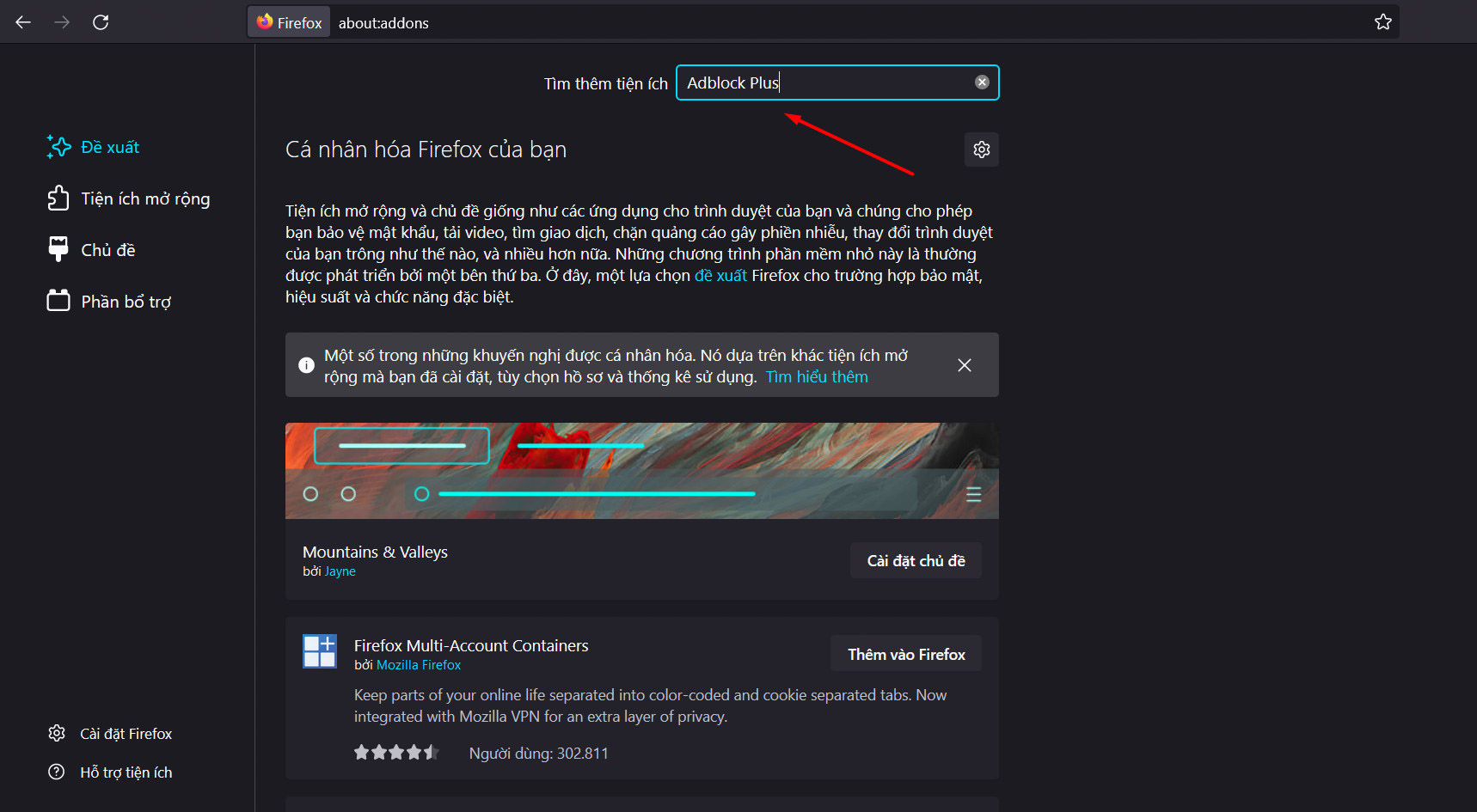Focus the Adblock Plus search input

[x=837, y=82]
